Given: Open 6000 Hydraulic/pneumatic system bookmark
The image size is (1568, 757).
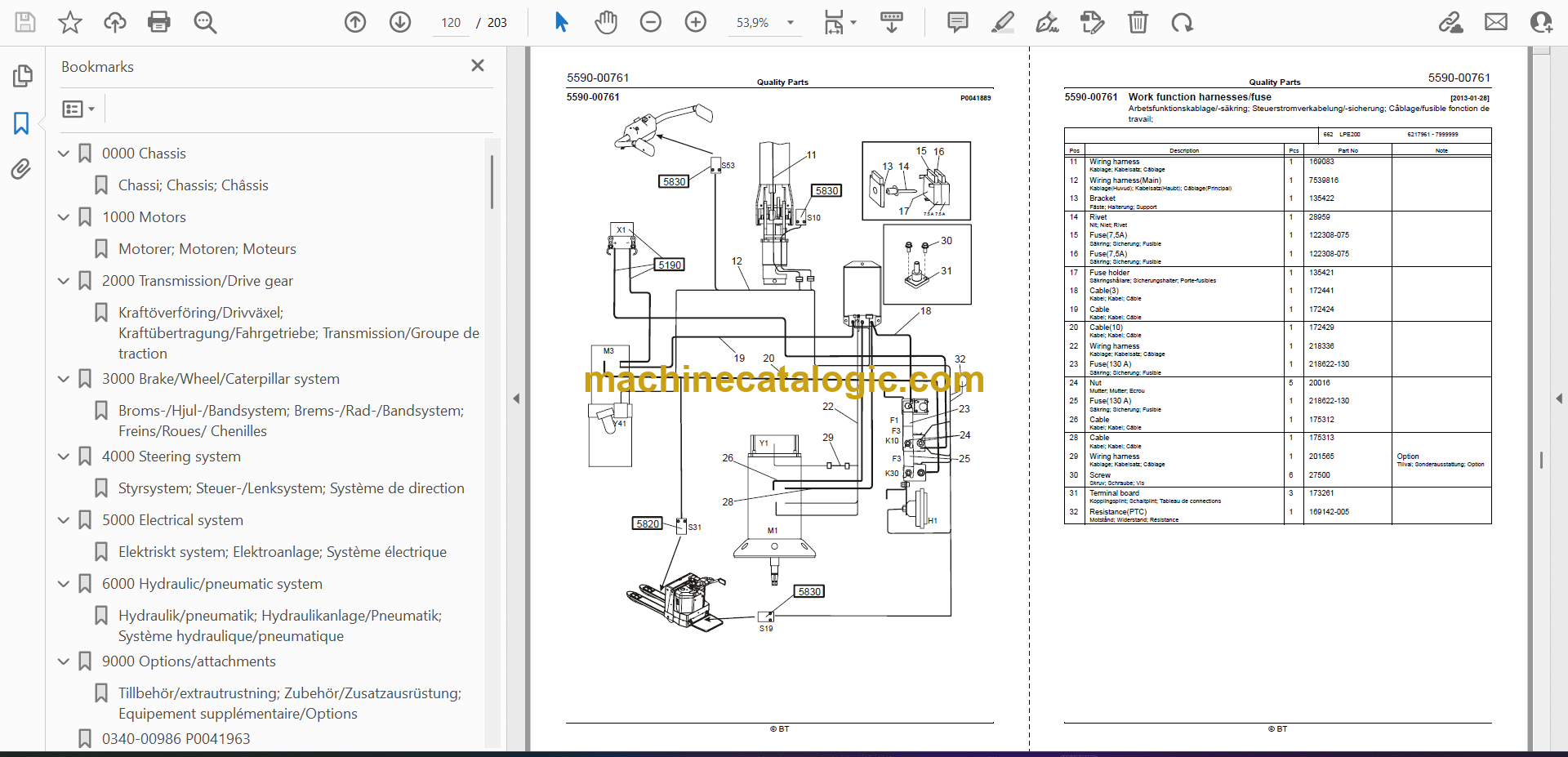Looking at the screenshot, I should [x=212, y=584].
